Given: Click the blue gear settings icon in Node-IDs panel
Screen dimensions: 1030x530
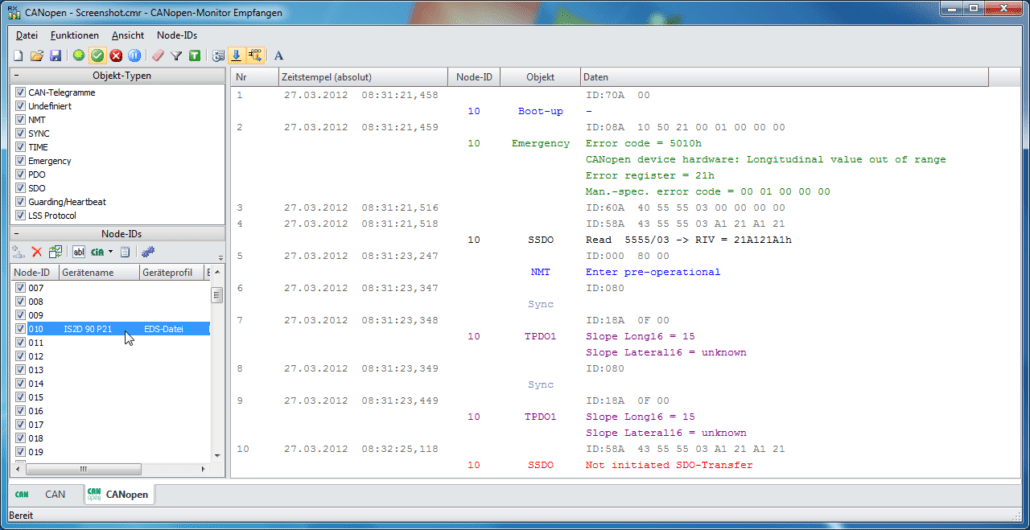Looking at the screenshot, I should (x=148, y=252).
